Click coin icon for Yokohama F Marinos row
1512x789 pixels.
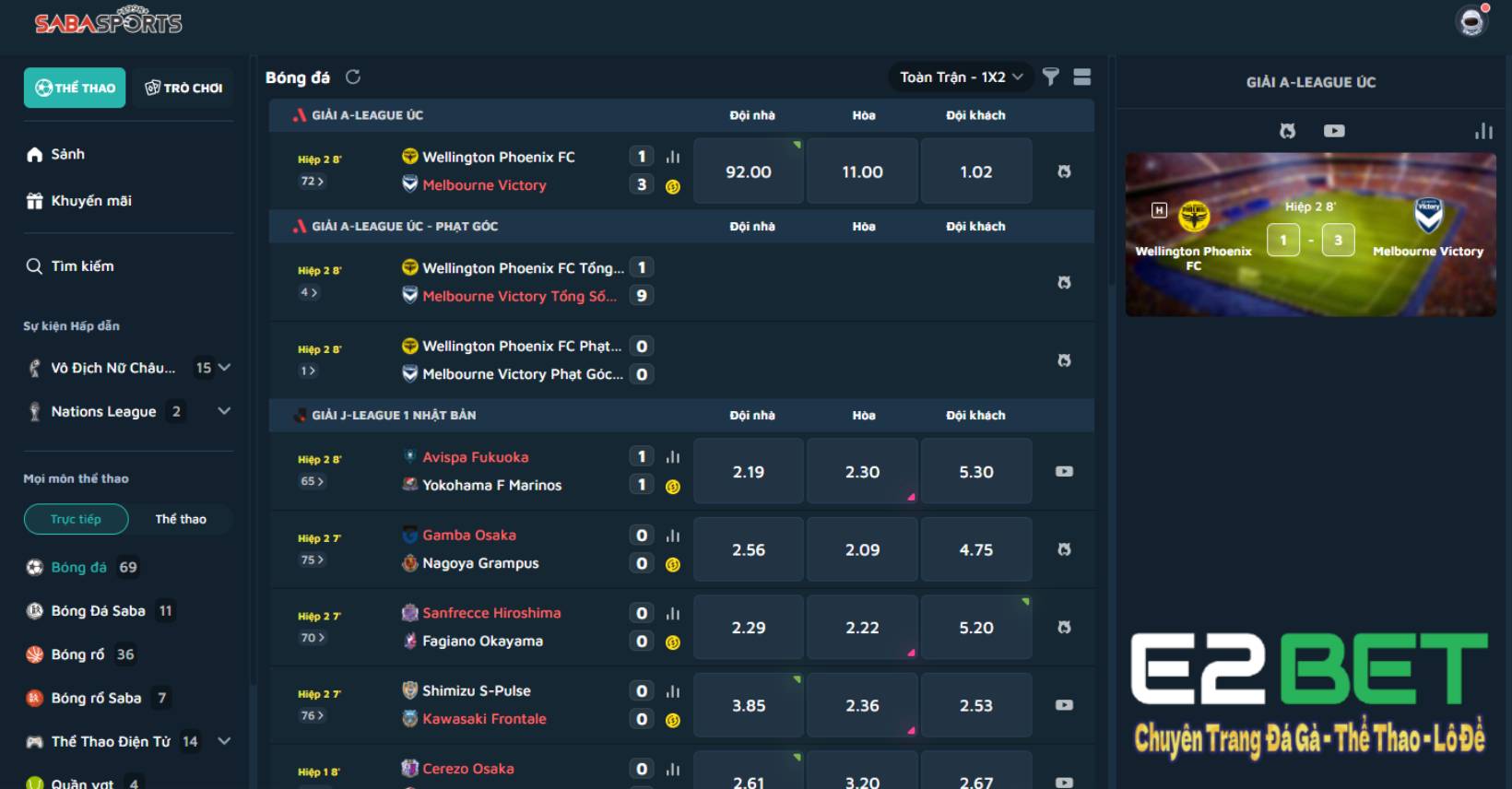pos(673,487)
